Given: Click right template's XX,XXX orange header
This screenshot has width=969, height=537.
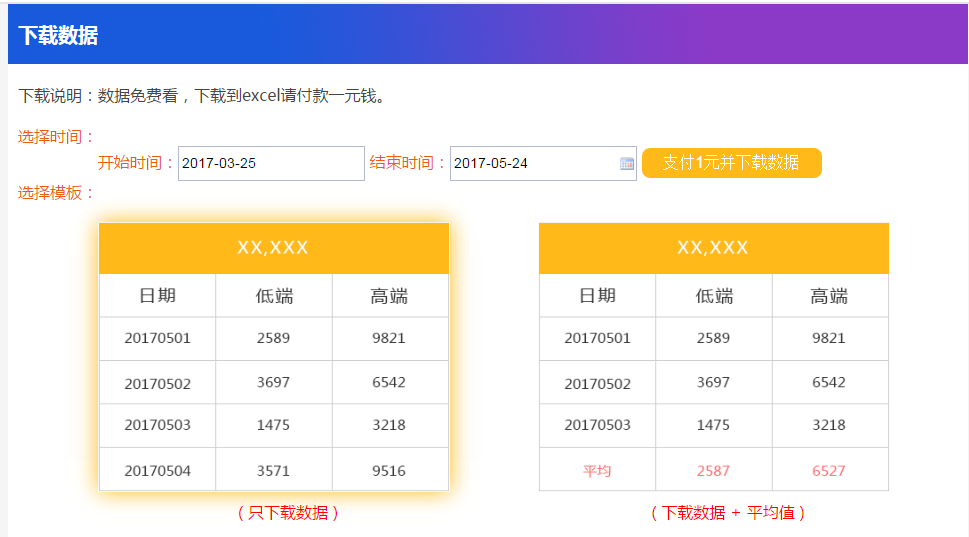Looking at the screenshot, I should 714,248.
